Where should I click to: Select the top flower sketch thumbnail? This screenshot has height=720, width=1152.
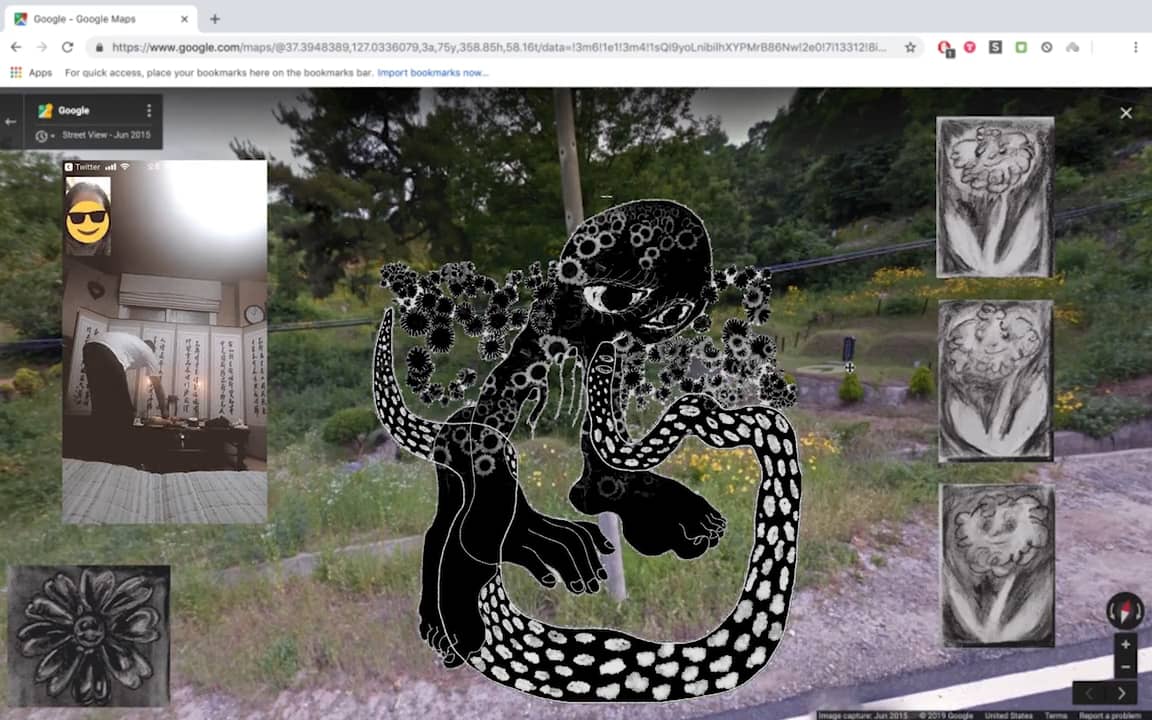point(996,197)
